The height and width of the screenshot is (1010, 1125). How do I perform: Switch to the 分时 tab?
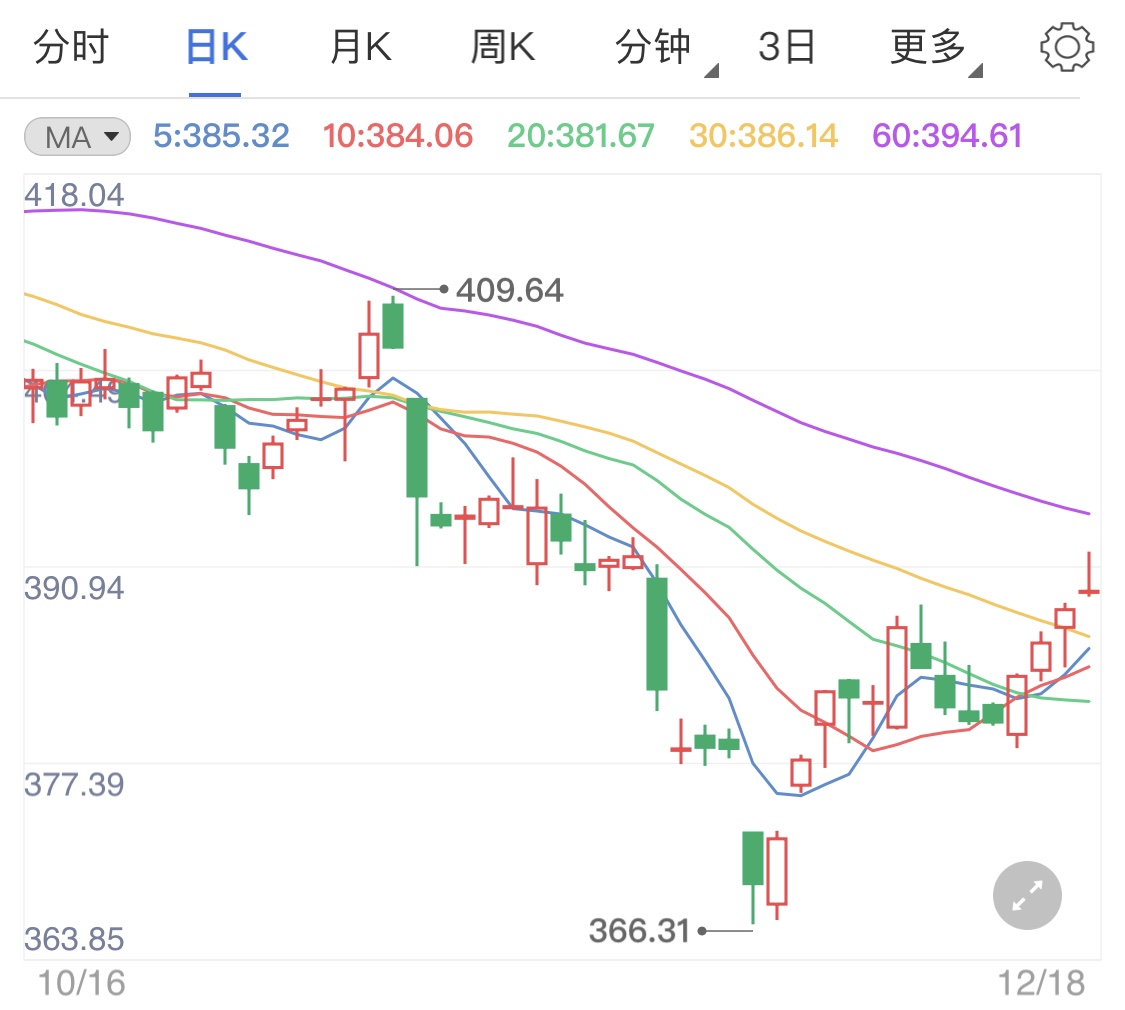pos(70,47)
